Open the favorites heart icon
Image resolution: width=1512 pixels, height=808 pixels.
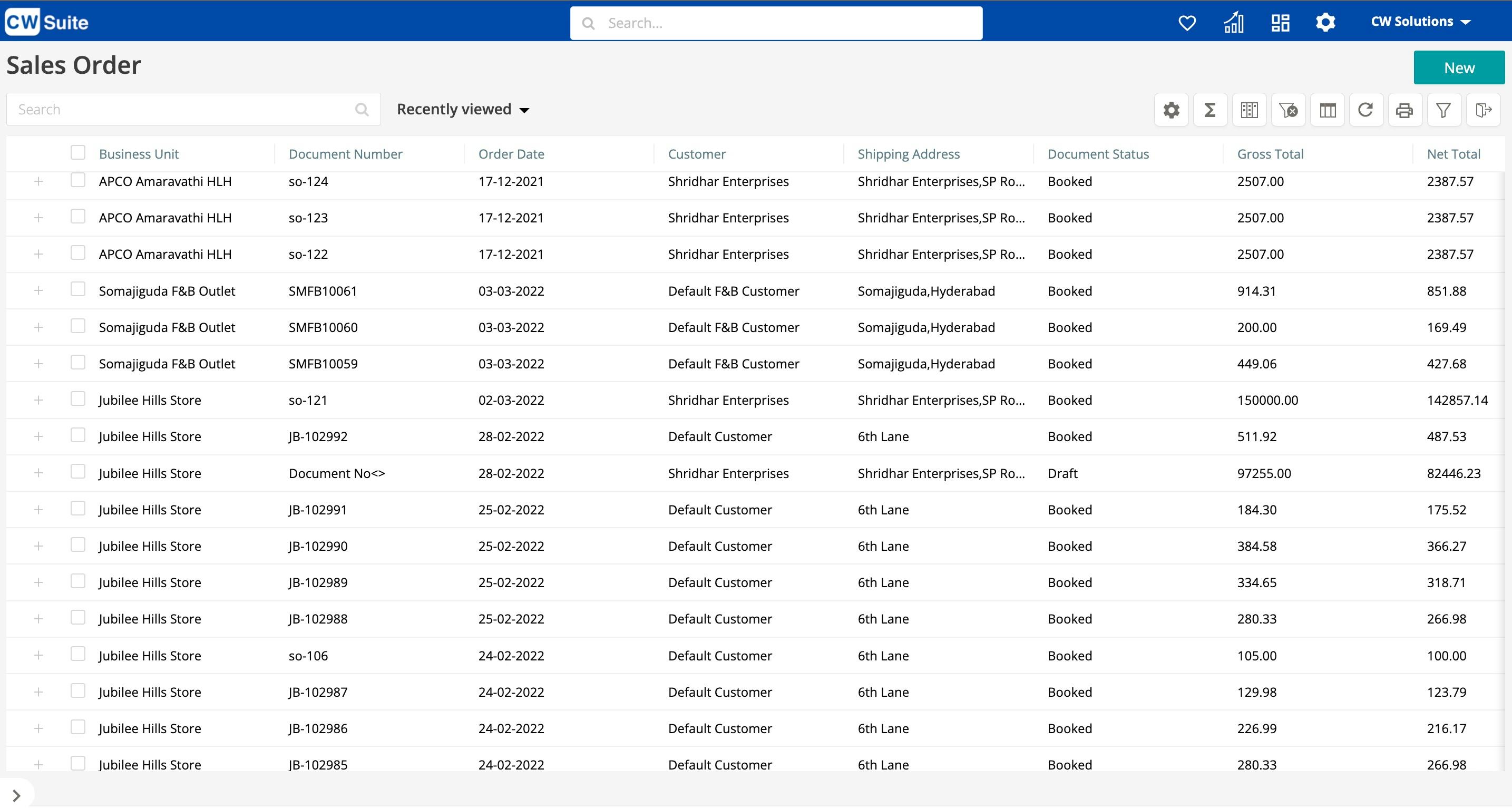pos(1187,22)
